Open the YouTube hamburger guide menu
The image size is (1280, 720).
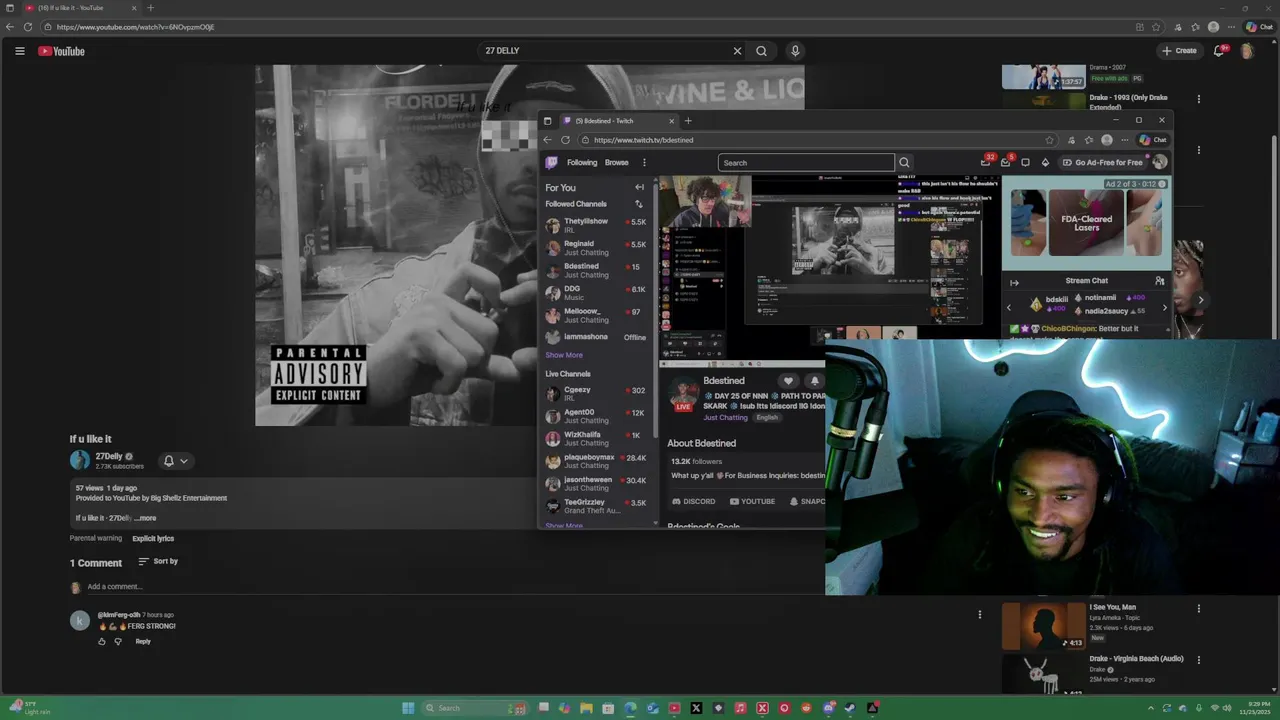[19, 51]
